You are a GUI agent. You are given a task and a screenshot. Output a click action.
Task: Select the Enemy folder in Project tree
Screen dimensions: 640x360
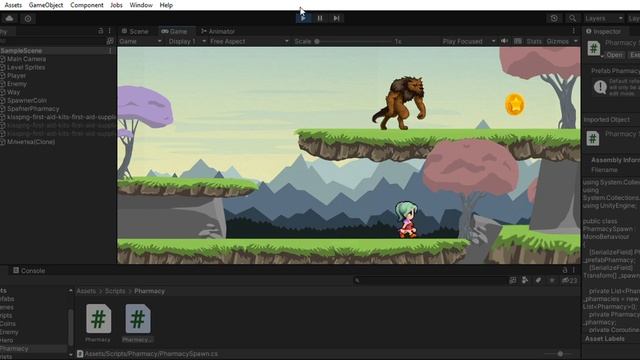tap(8, 332)
